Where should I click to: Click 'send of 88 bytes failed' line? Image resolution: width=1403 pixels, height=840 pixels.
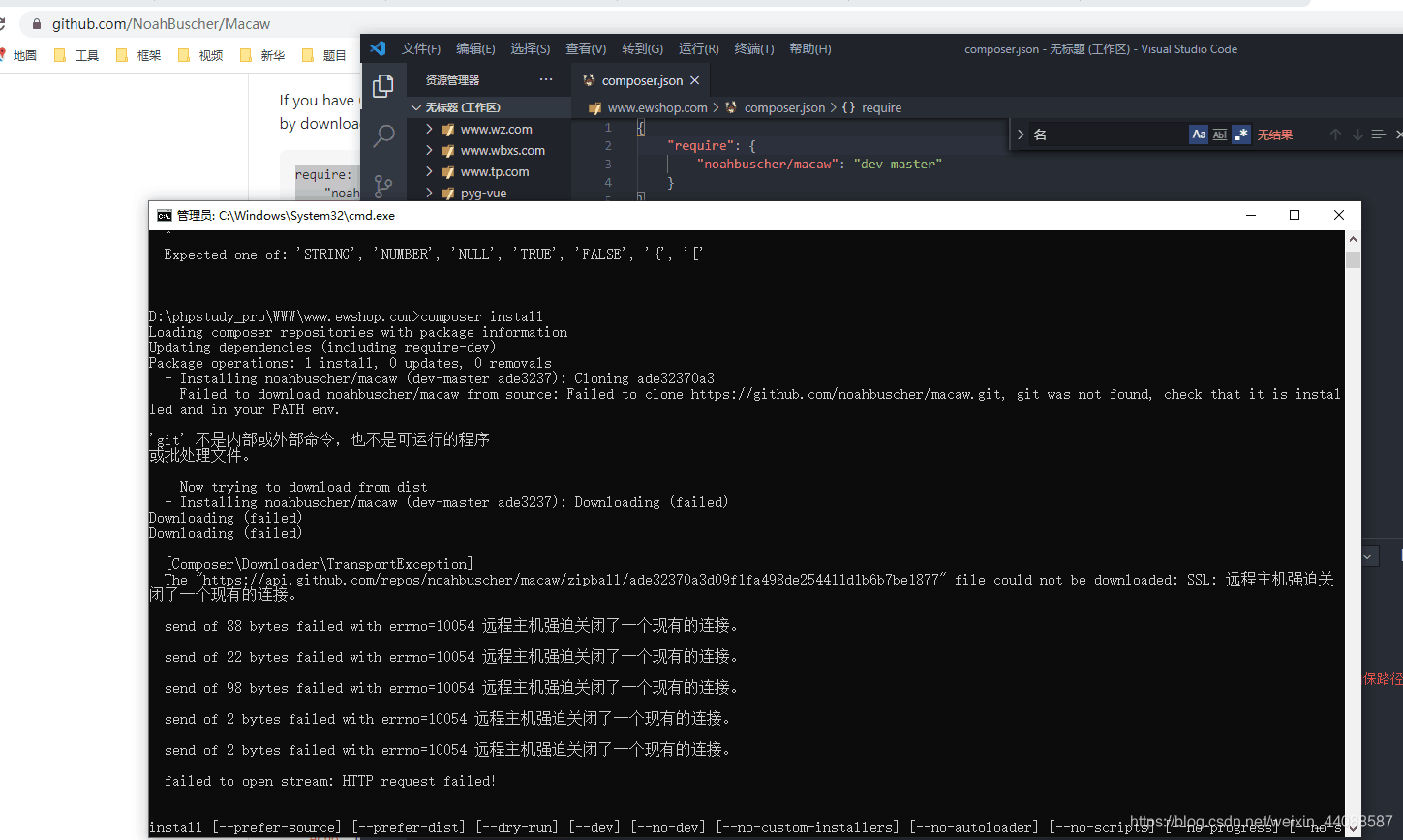(451, 626)
